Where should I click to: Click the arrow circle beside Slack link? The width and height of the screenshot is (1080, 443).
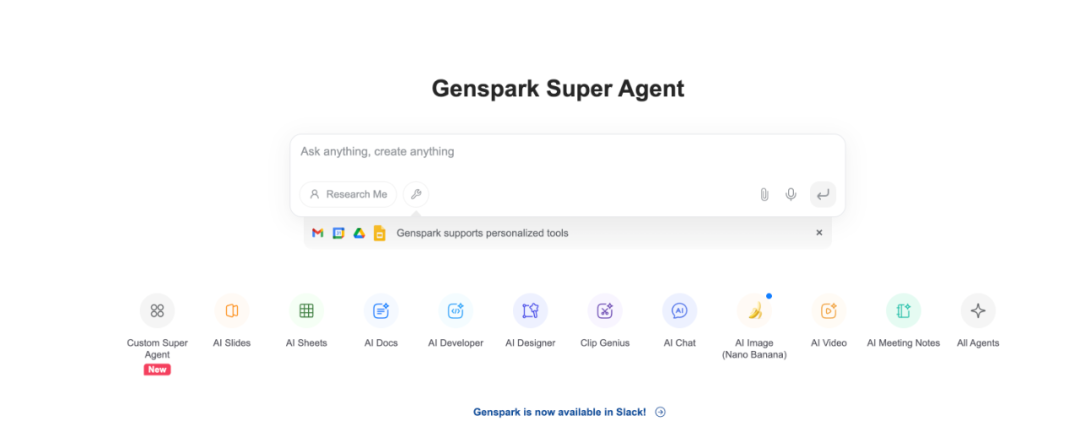(x=661, y=412)
